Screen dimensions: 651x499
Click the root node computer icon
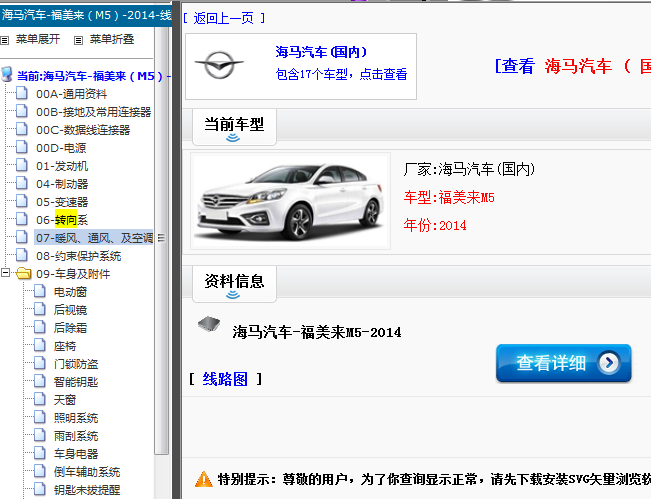click(7, 75)
